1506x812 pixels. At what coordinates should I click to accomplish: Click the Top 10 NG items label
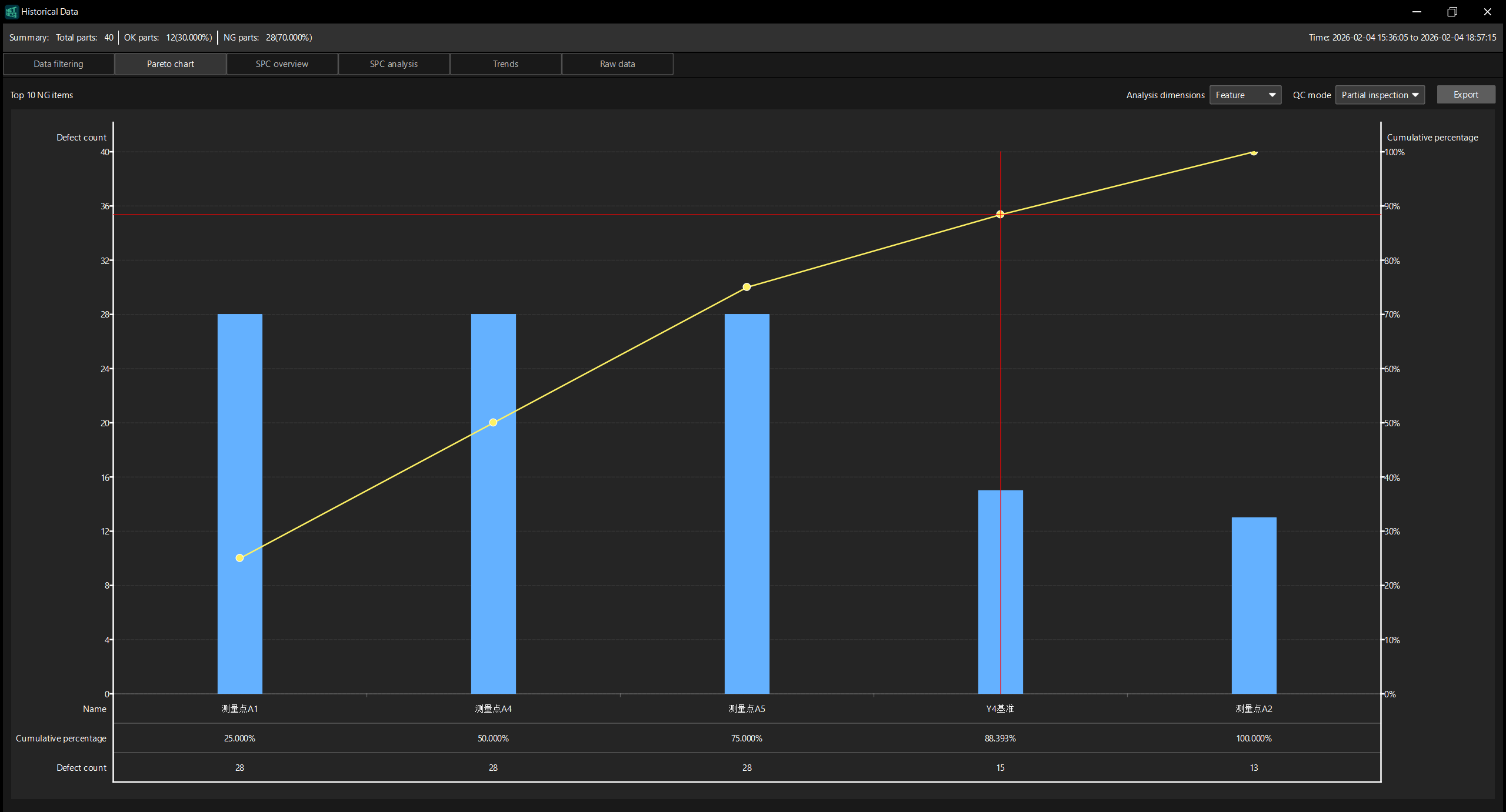pyautogui.click(x=41, y=95)
